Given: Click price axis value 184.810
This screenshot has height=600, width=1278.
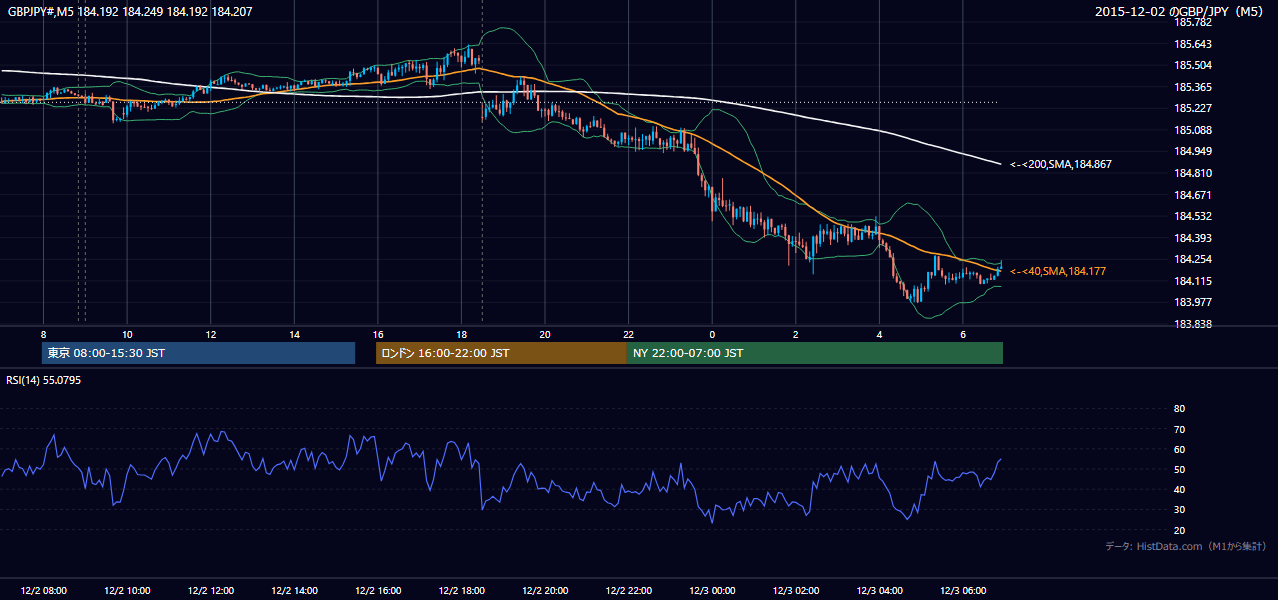Looking at the screenshot, I should tap(1193, 173).
